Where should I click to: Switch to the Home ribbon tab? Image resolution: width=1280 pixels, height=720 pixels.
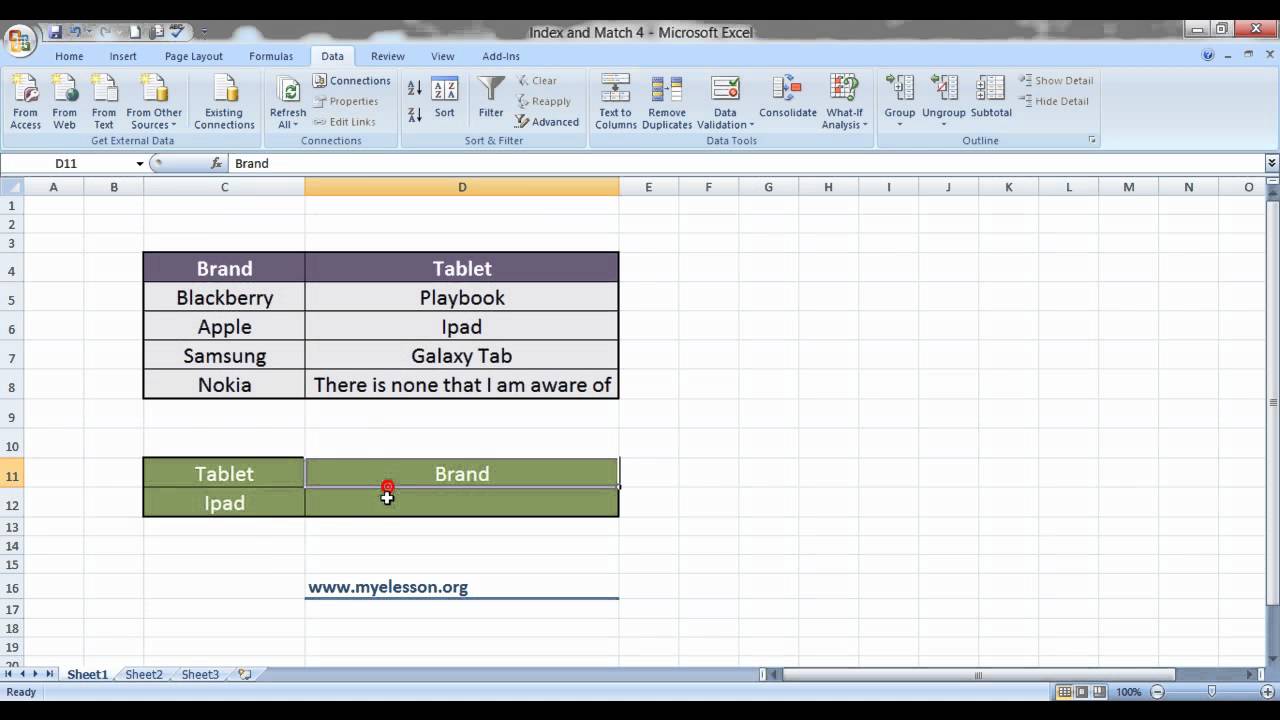tap(69, 56)
